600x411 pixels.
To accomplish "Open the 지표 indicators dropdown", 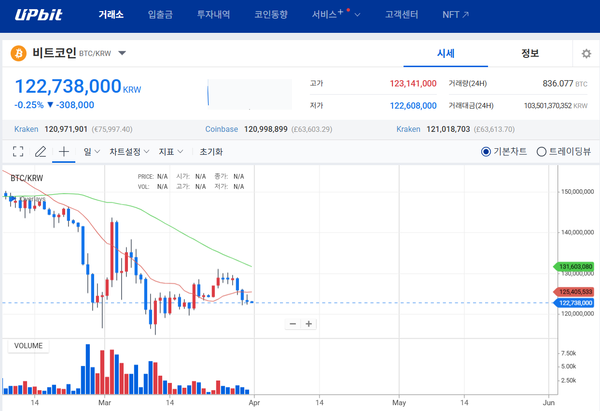I will point(171,152).
